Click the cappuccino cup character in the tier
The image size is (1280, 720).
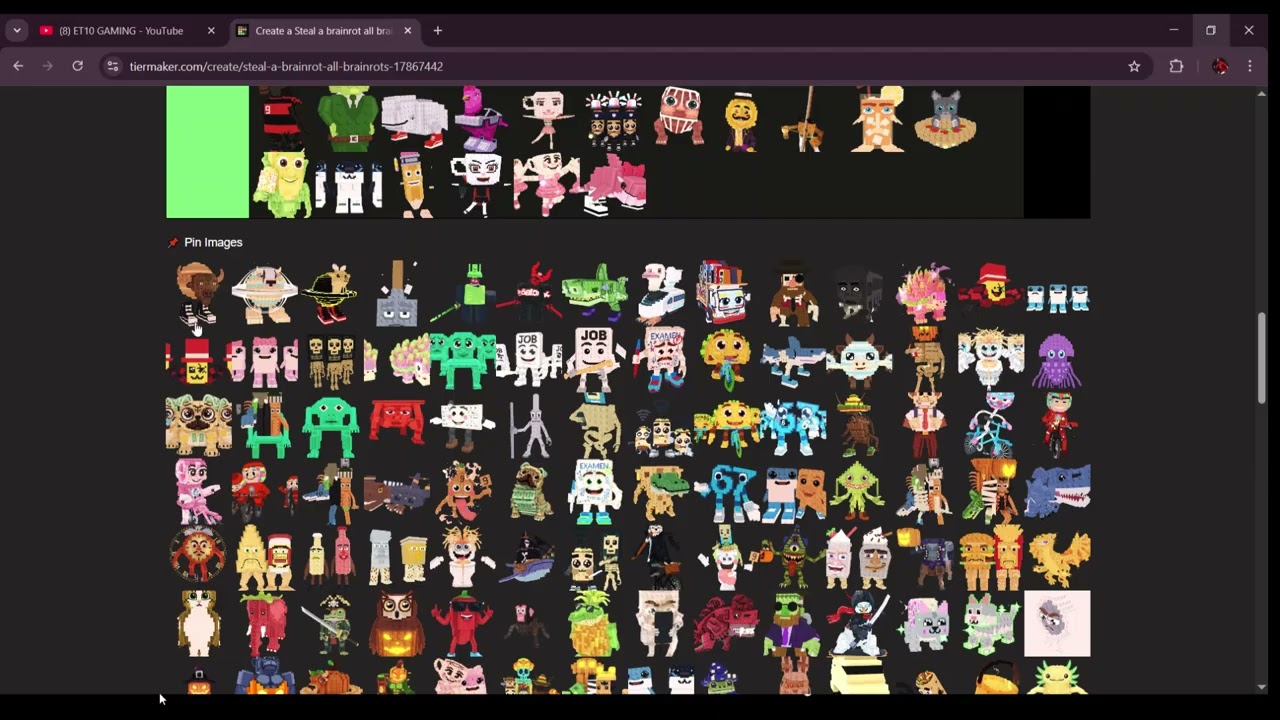coord(476,183)
